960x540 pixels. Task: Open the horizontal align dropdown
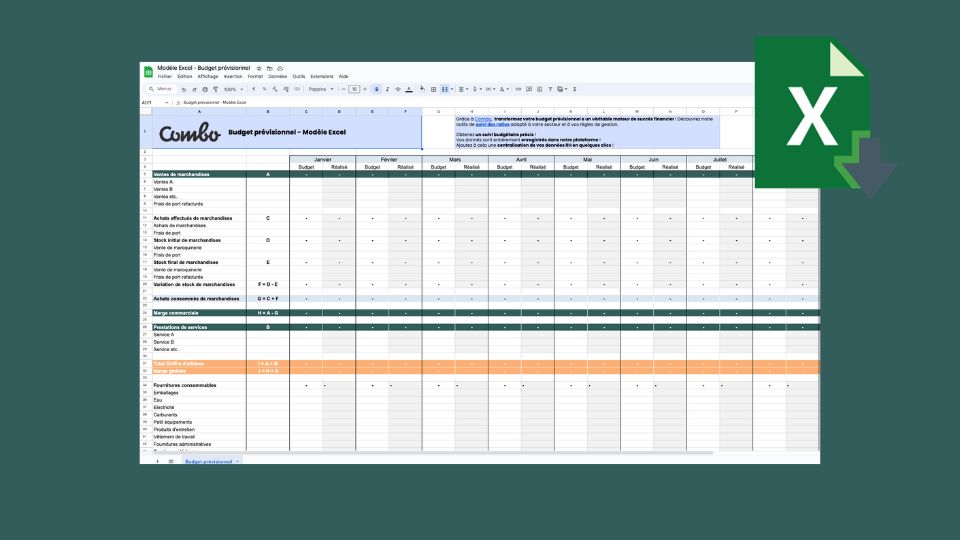[463, 89]
